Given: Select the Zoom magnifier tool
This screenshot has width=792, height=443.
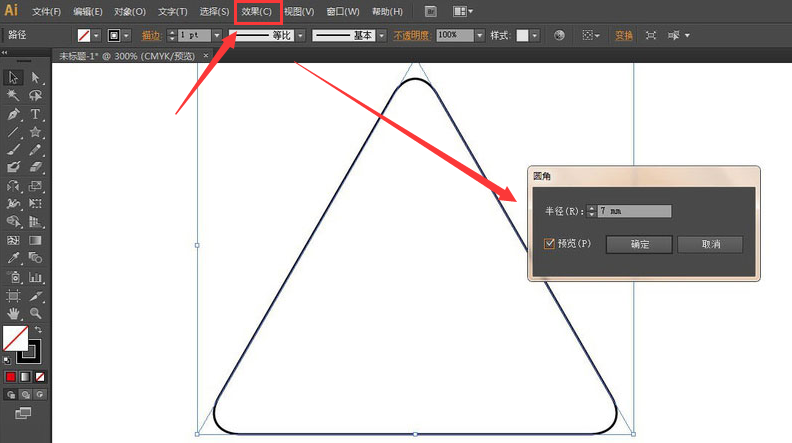Looking at the screenshot, I should point(36,313).
